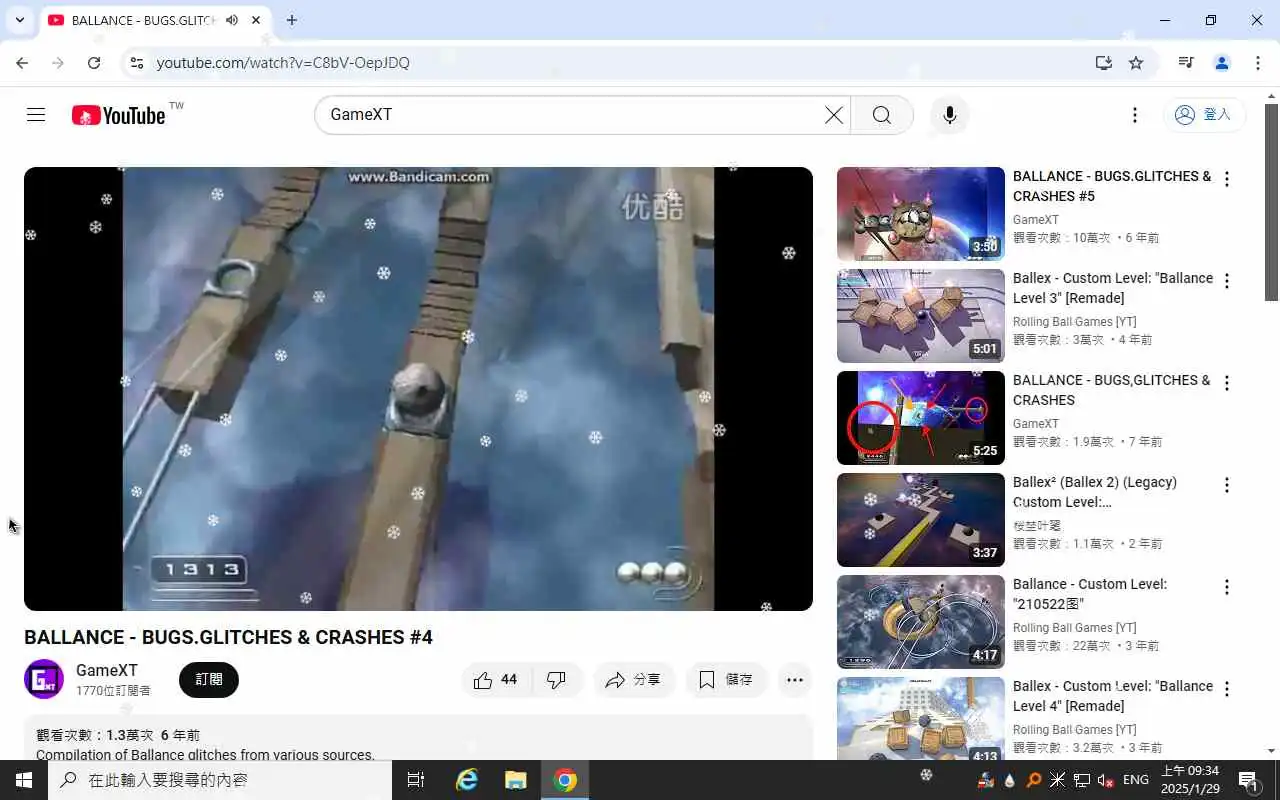Share the video via 分享

click(x=634, y=680)
